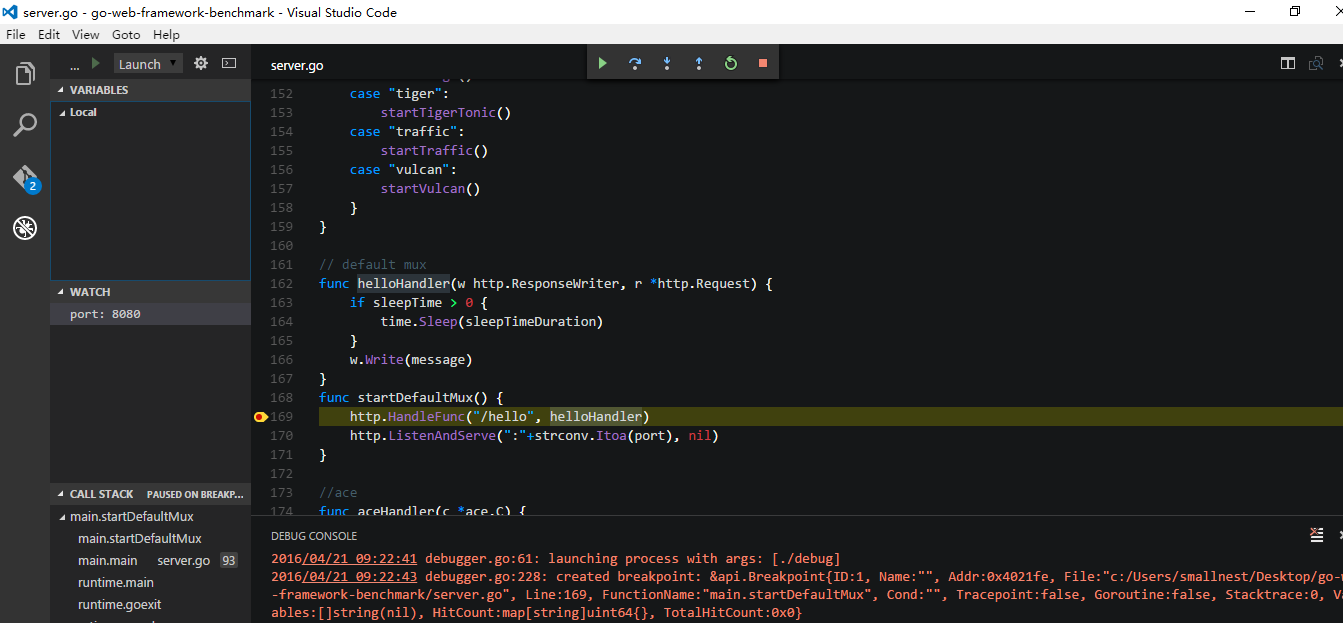Viewport: 1343px width, 623px height.
Task: Open the debug console icon next to gear
Action: [229, 63]
